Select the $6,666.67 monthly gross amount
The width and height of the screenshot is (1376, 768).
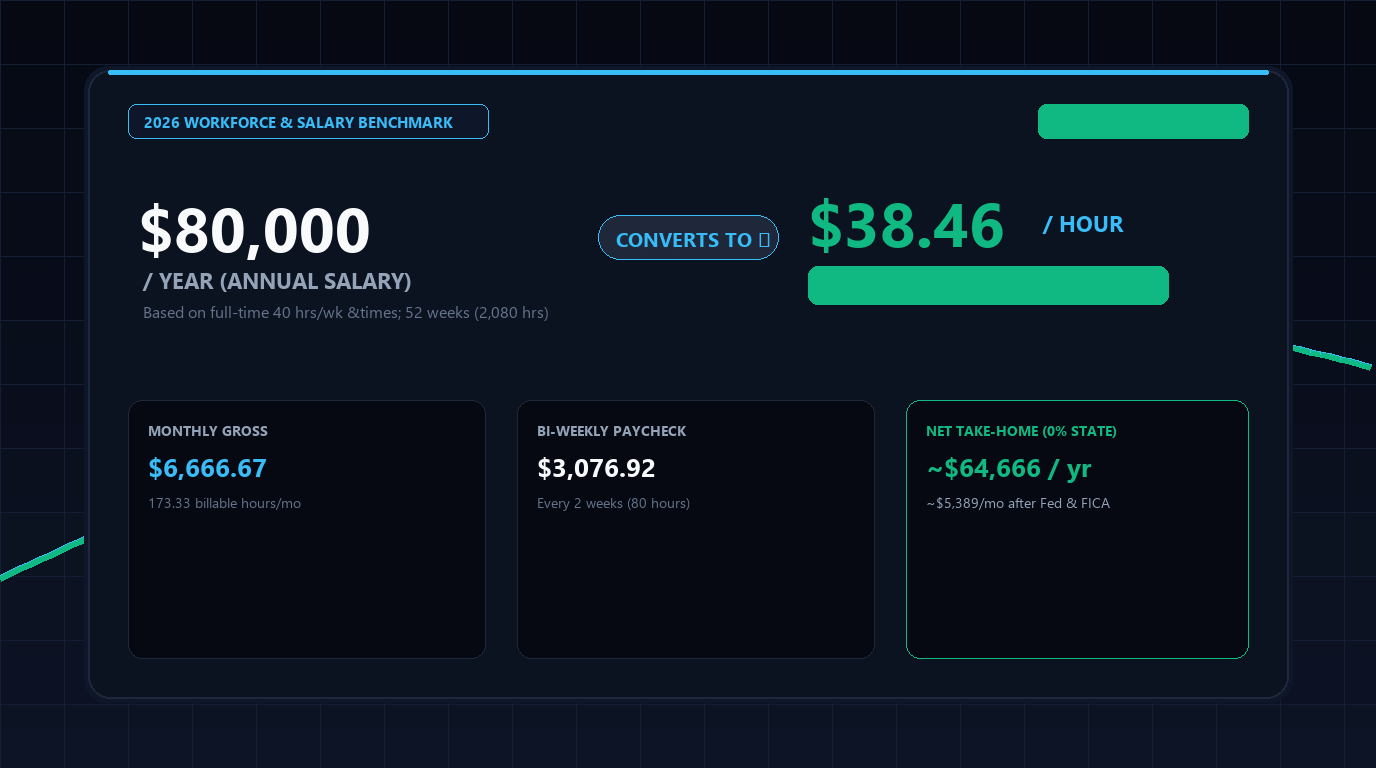coord(207,468)
